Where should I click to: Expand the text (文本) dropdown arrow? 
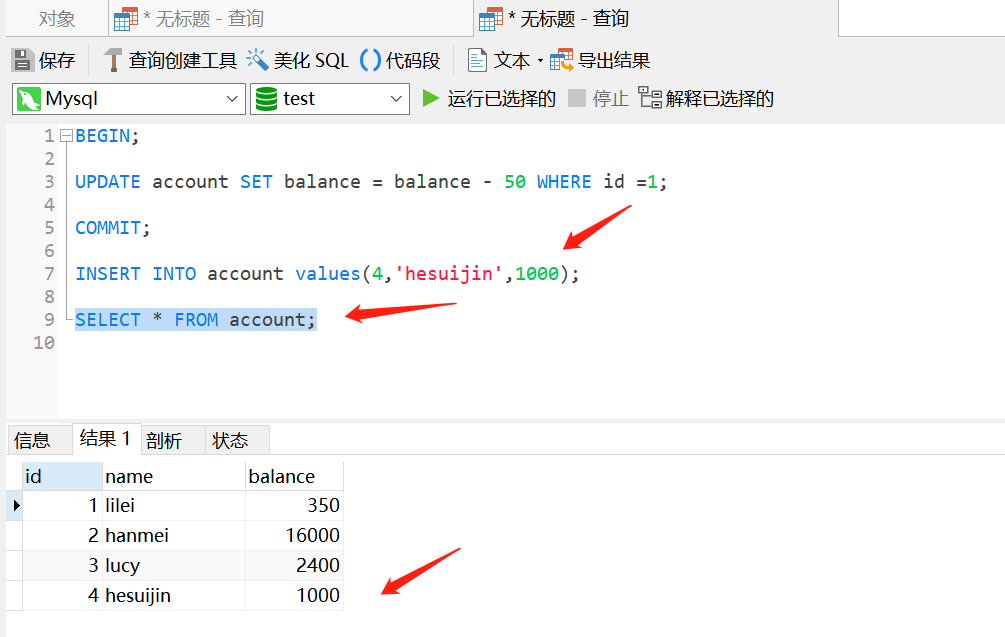click(x=540, y=61)
